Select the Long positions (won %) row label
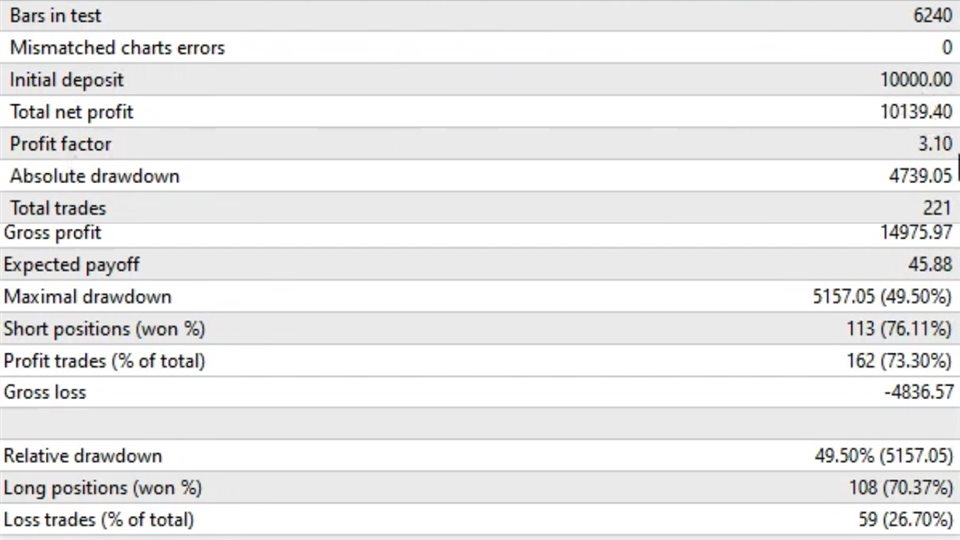This screenshot has width=960, height=540. 102,488
